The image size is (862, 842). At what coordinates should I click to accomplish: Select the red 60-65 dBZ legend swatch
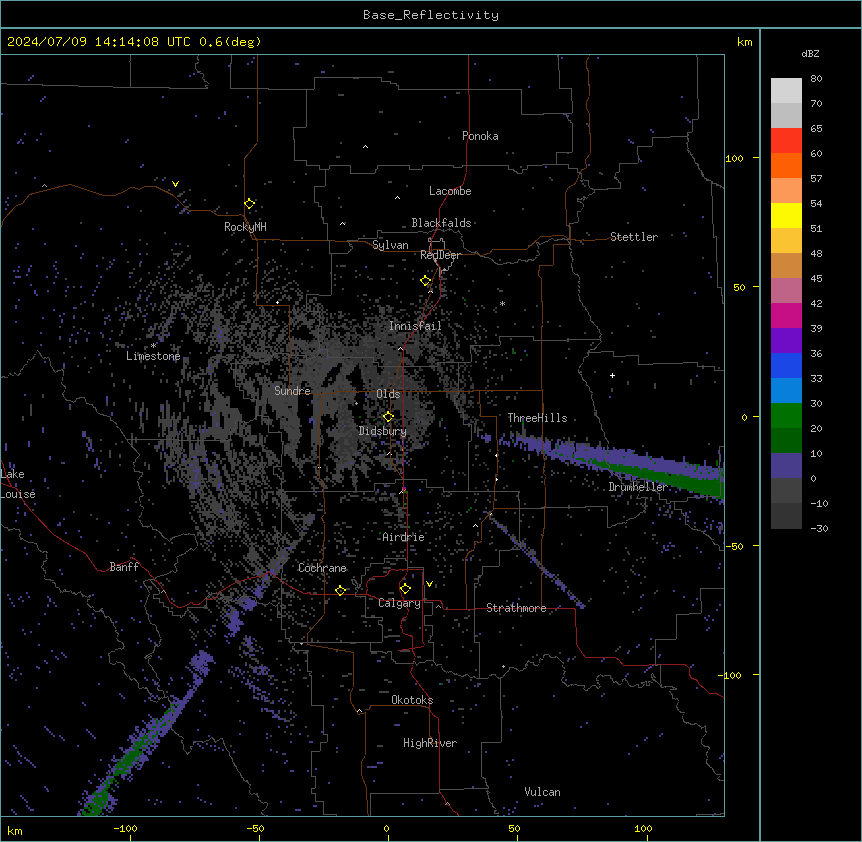point(786,141)
